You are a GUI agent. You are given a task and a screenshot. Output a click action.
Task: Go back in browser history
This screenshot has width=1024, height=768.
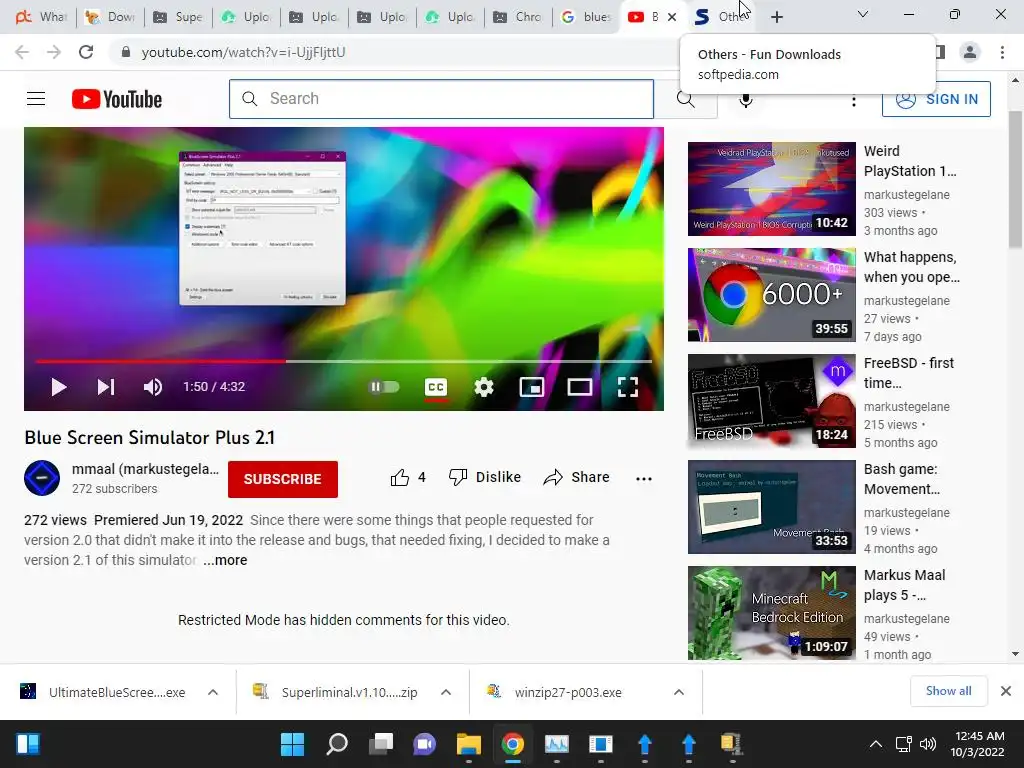click(x=22, y=52)
